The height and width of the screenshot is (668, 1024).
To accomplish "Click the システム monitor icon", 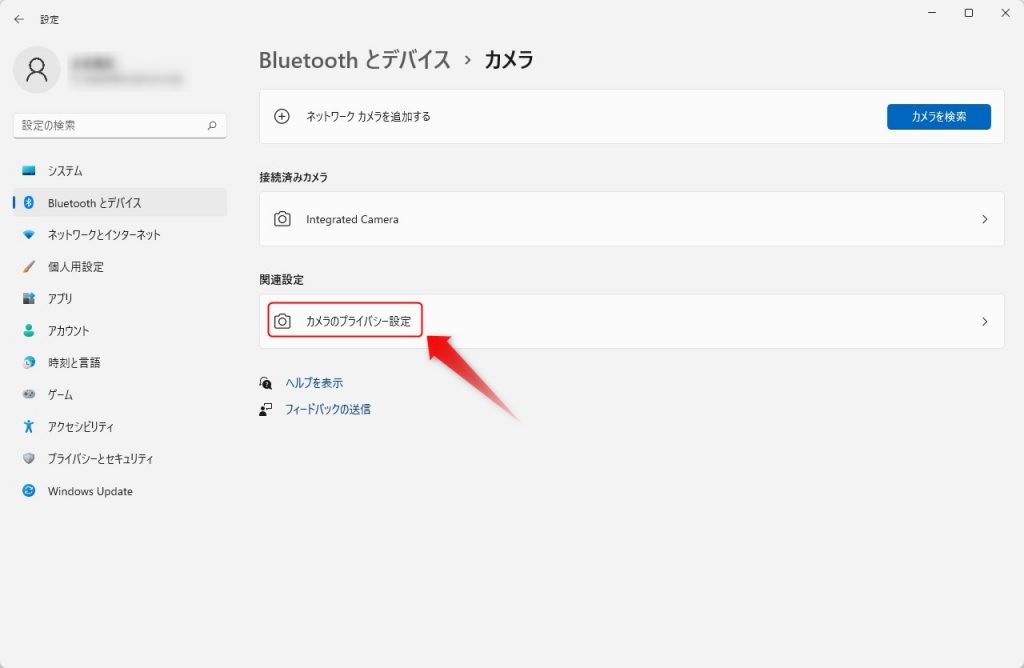I will coord(29,170).
